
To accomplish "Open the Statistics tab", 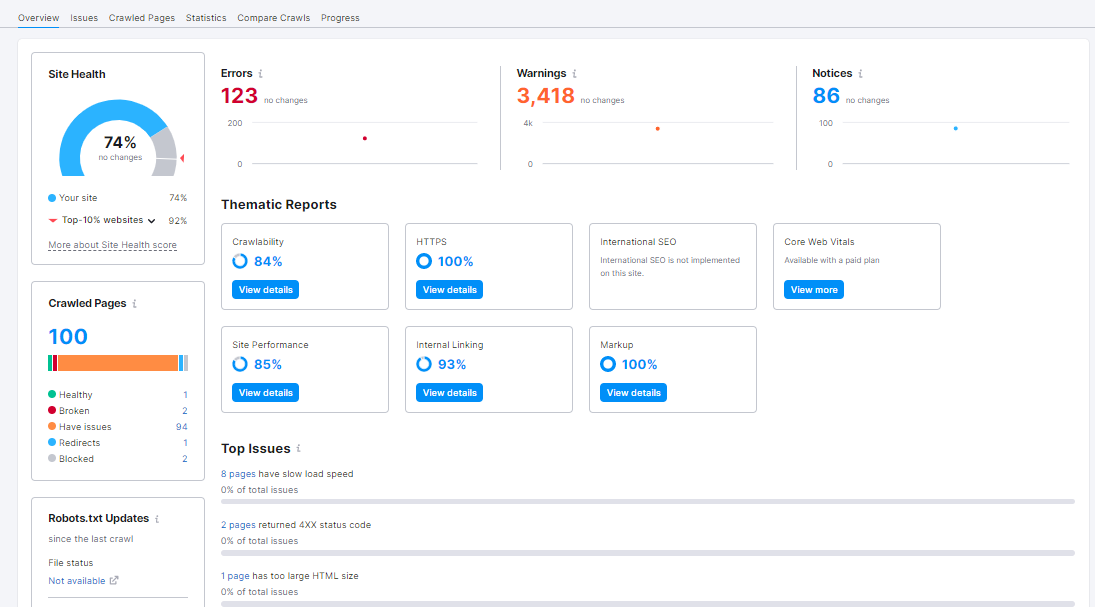I will [206, 18].
